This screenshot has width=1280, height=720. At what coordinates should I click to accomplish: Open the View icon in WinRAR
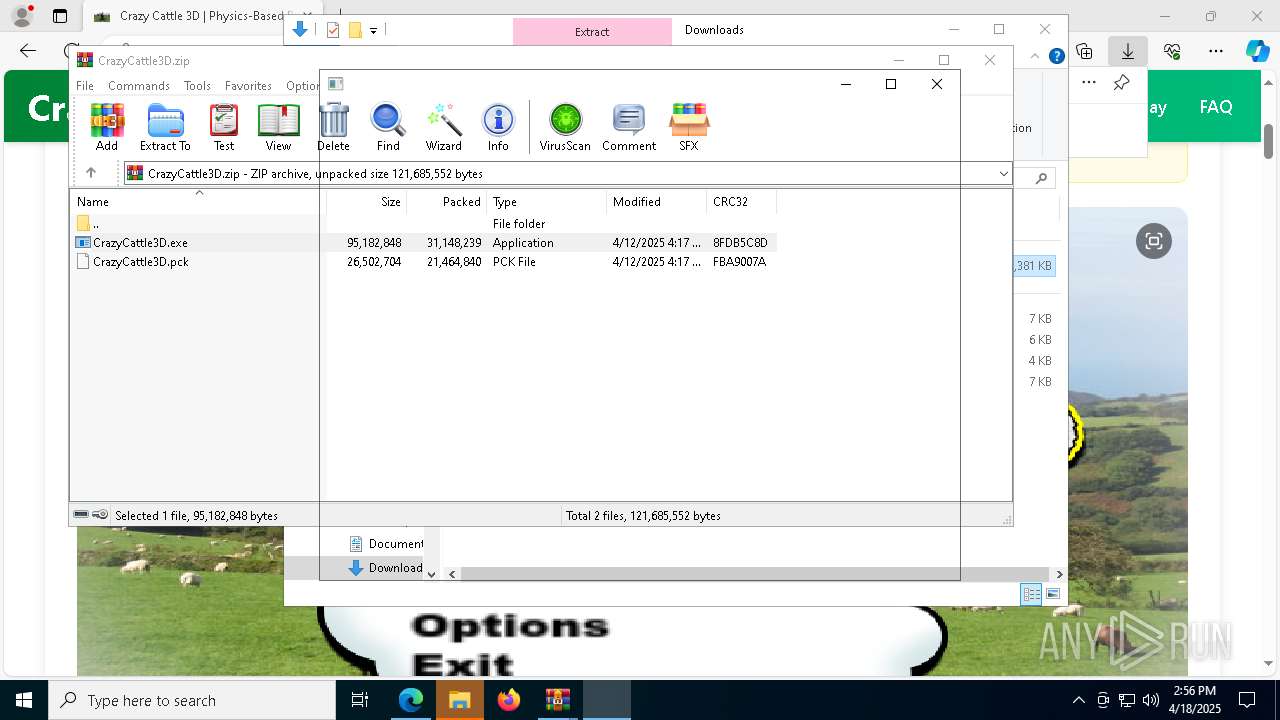point(278,127)
